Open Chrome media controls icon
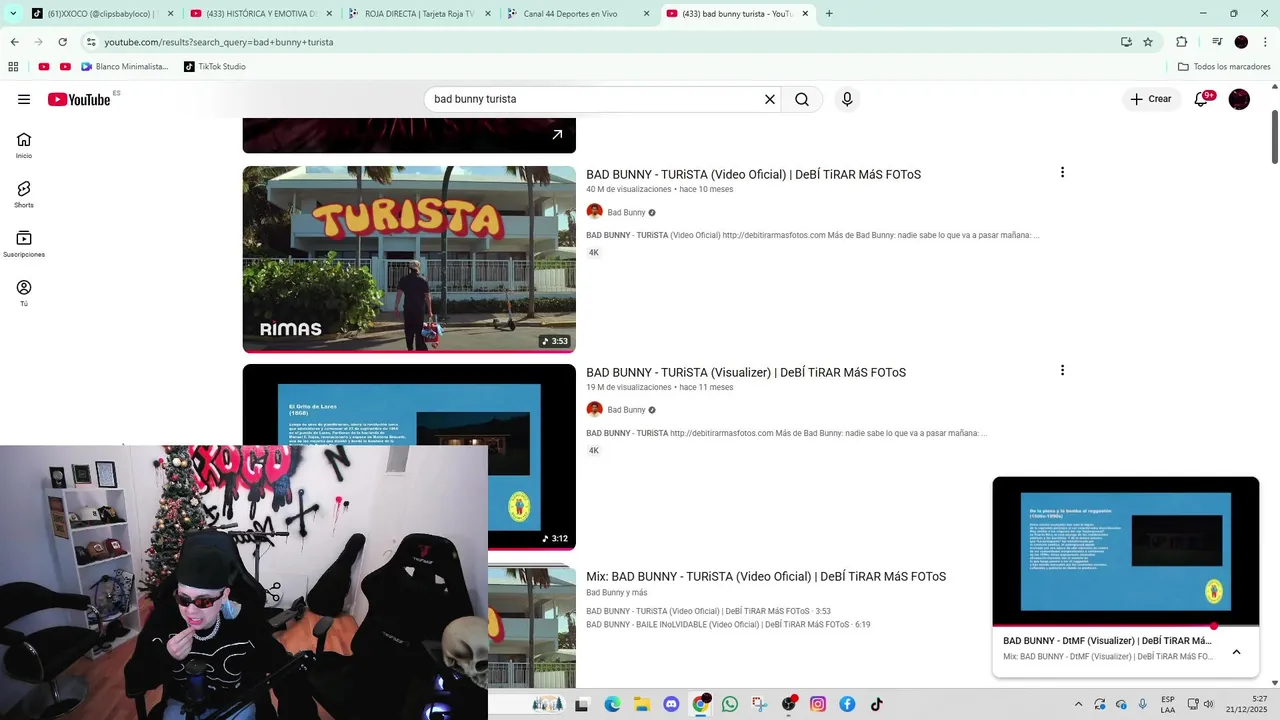Viewport: 1280px width, 720px height. 1217,42
